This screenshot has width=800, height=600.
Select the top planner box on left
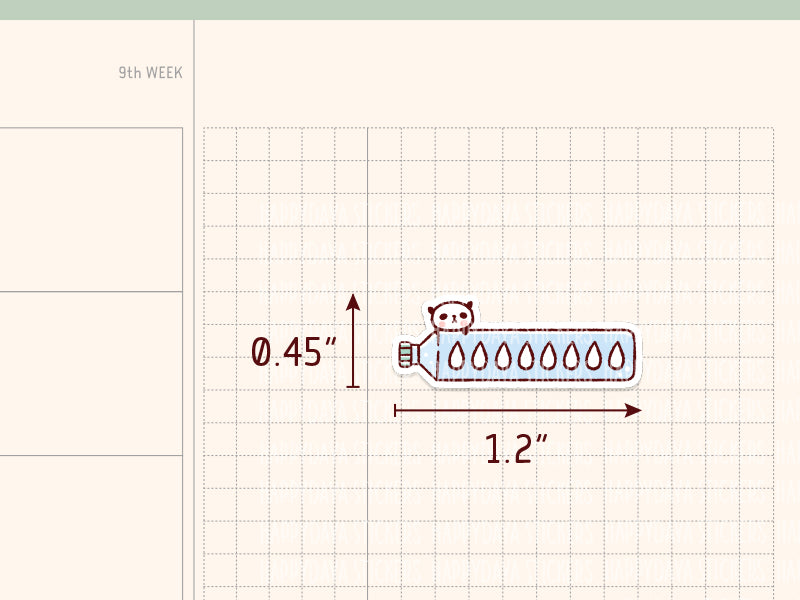pos(90,209)
